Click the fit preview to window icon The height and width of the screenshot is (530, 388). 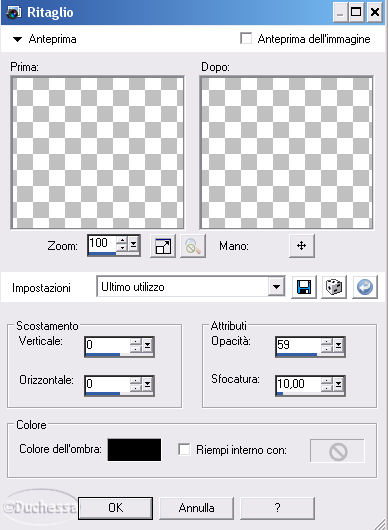[x=163, y=246]
